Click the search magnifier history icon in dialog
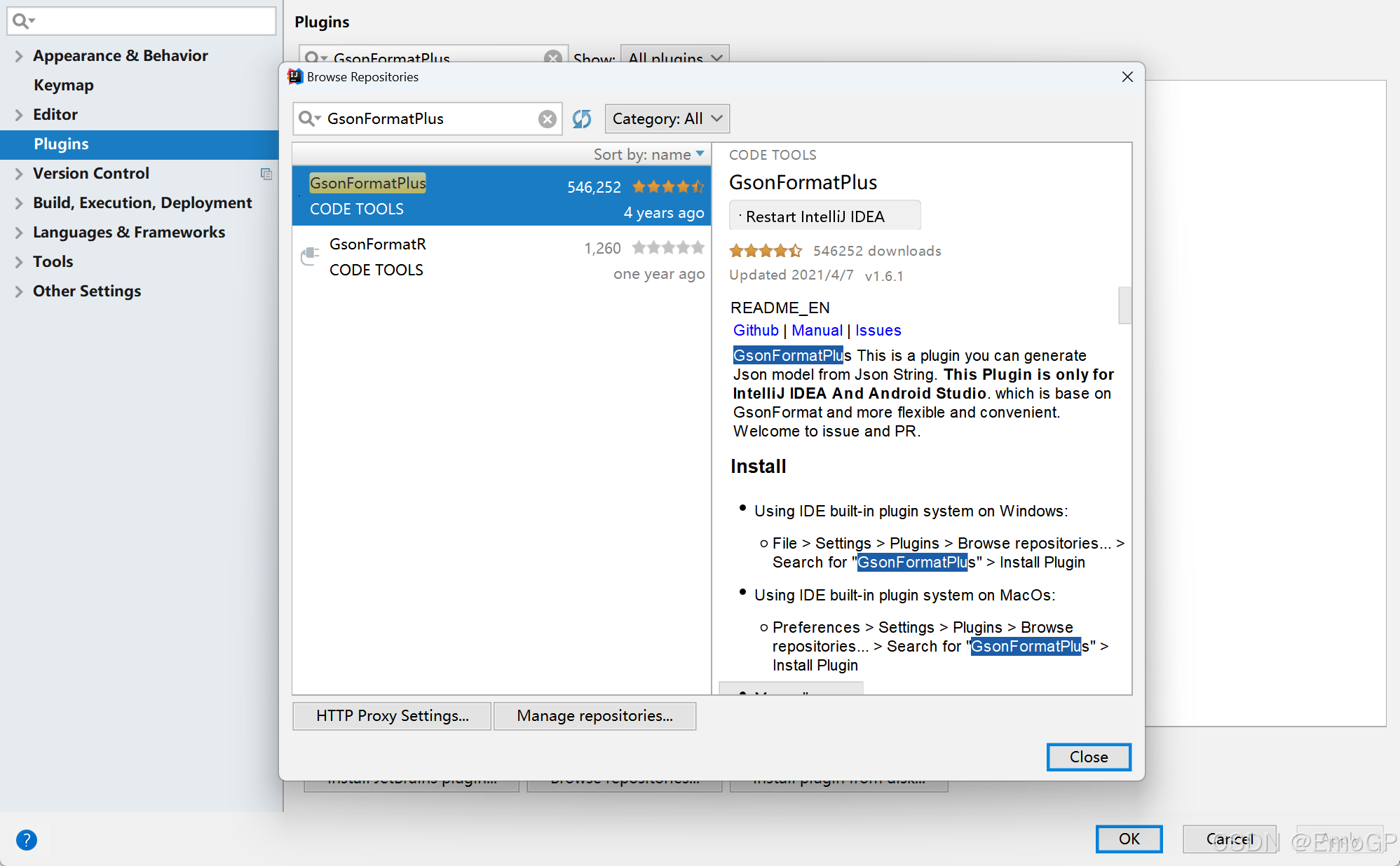 tap(309, 118)
